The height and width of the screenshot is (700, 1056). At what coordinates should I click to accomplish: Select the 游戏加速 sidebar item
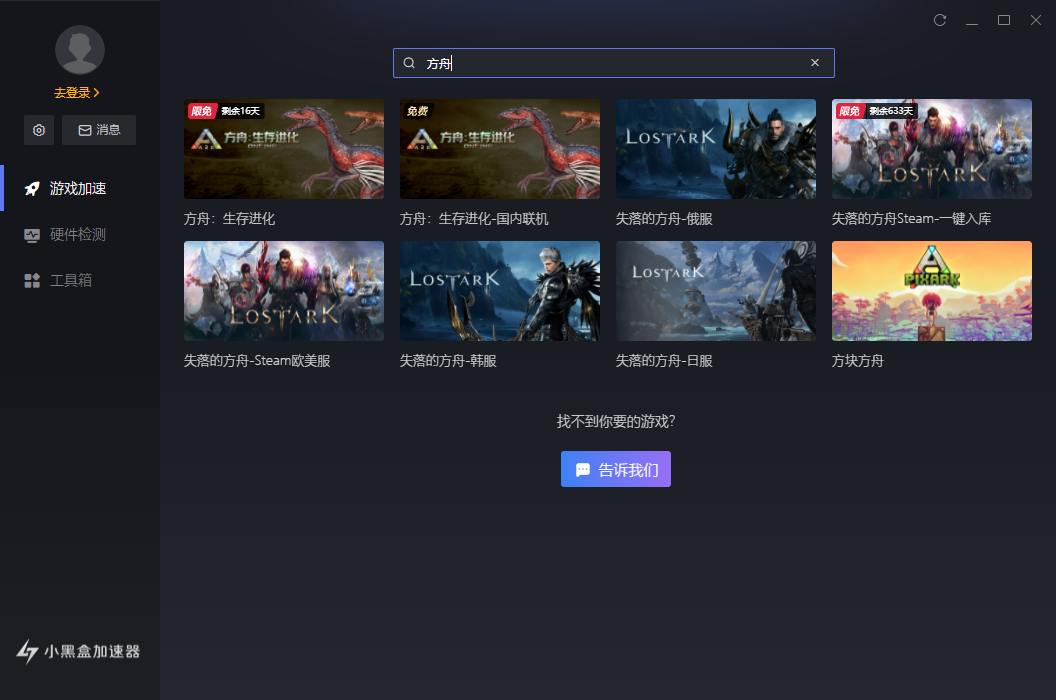point(80,188)
